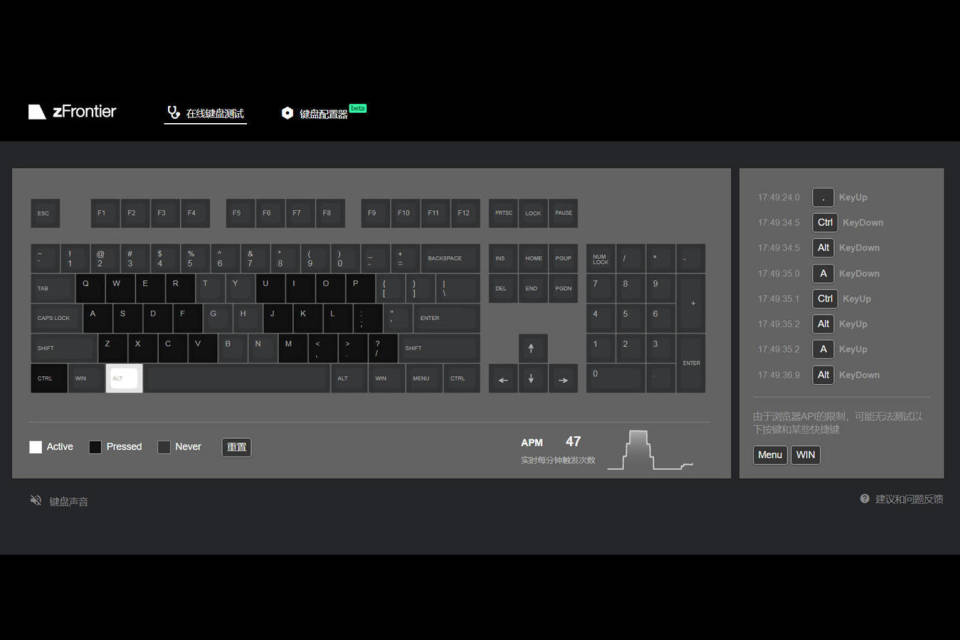The height and width of the screenshot is (640, 960).
Task: Click the Menu key button
Action: 770,454
